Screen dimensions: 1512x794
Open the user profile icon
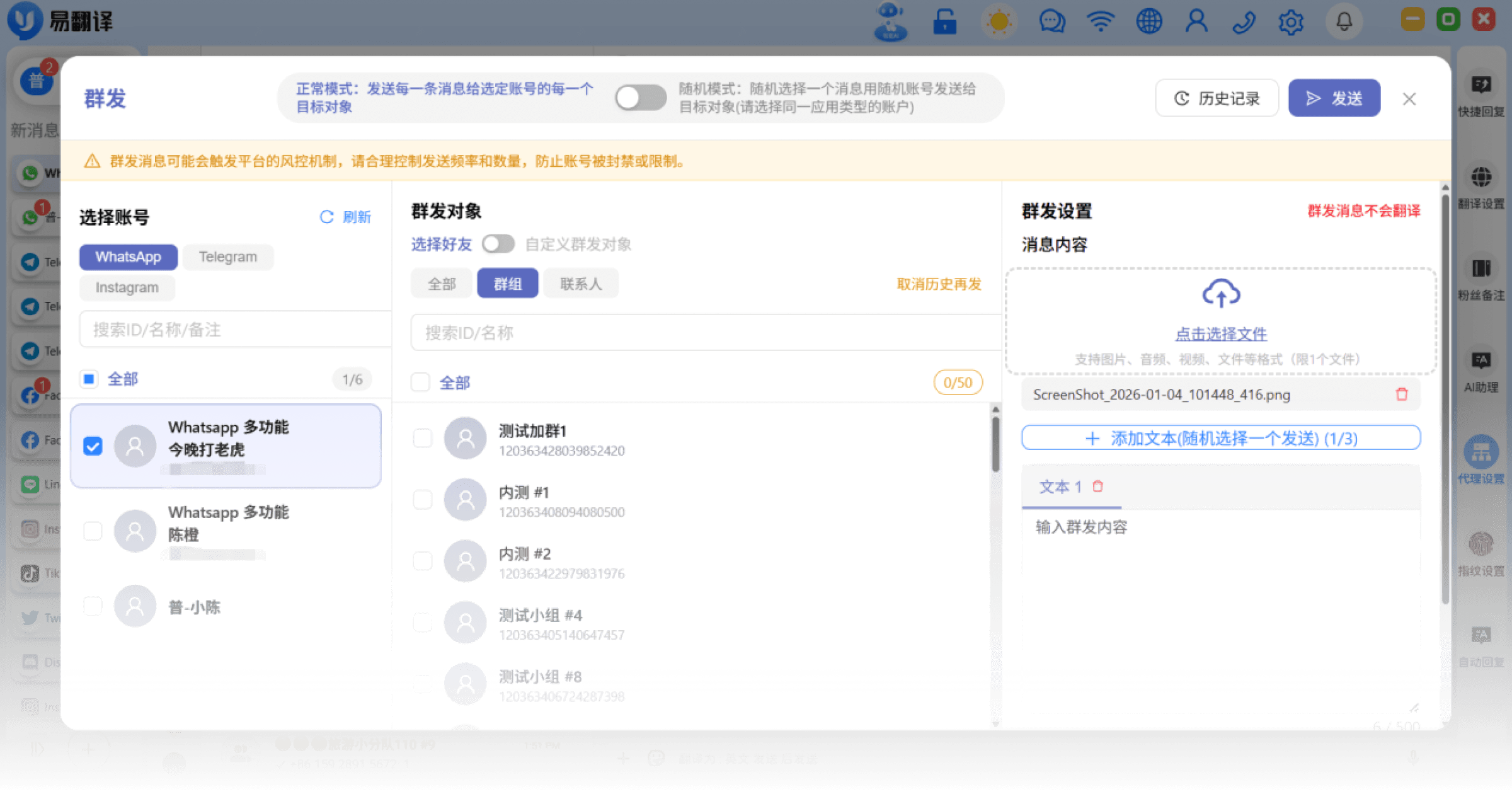(1196, 22)
